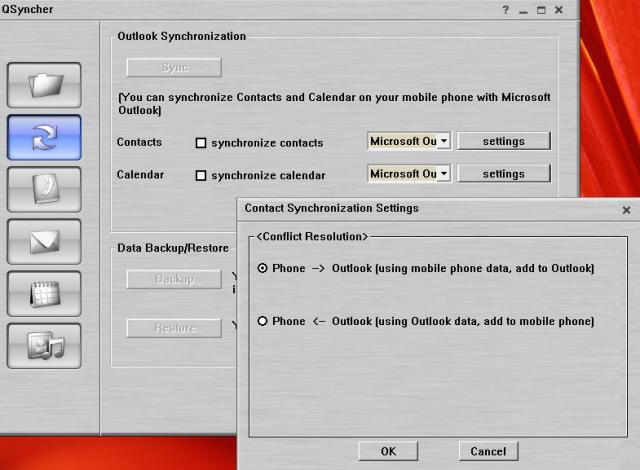Open the phonebook contacts icon
This screenshot has height=470, width=640.
click(44, 190)
